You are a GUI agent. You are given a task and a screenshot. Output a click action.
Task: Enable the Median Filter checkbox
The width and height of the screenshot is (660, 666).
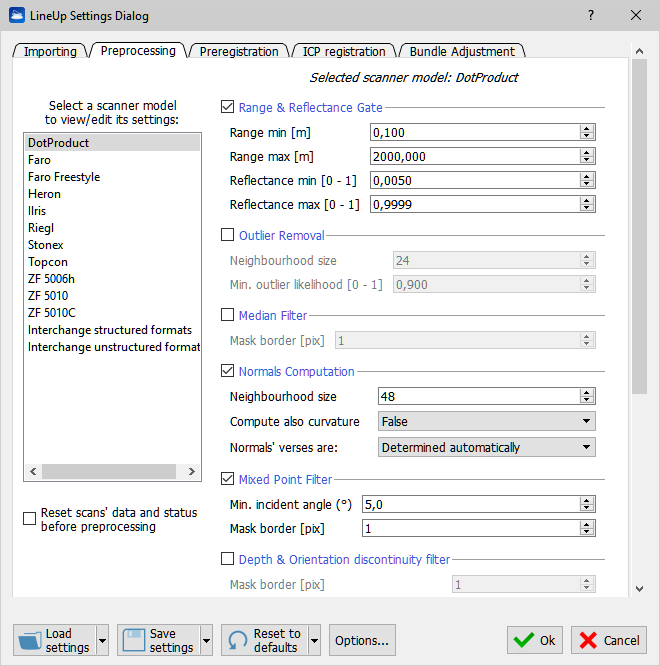coord(228,315)
